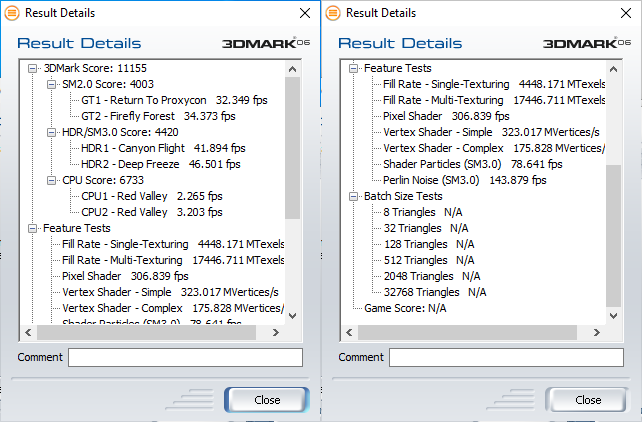The image size is (642, 422).
Task: Select Pixel Shader row in right window
Action: [x=446, y=116]
